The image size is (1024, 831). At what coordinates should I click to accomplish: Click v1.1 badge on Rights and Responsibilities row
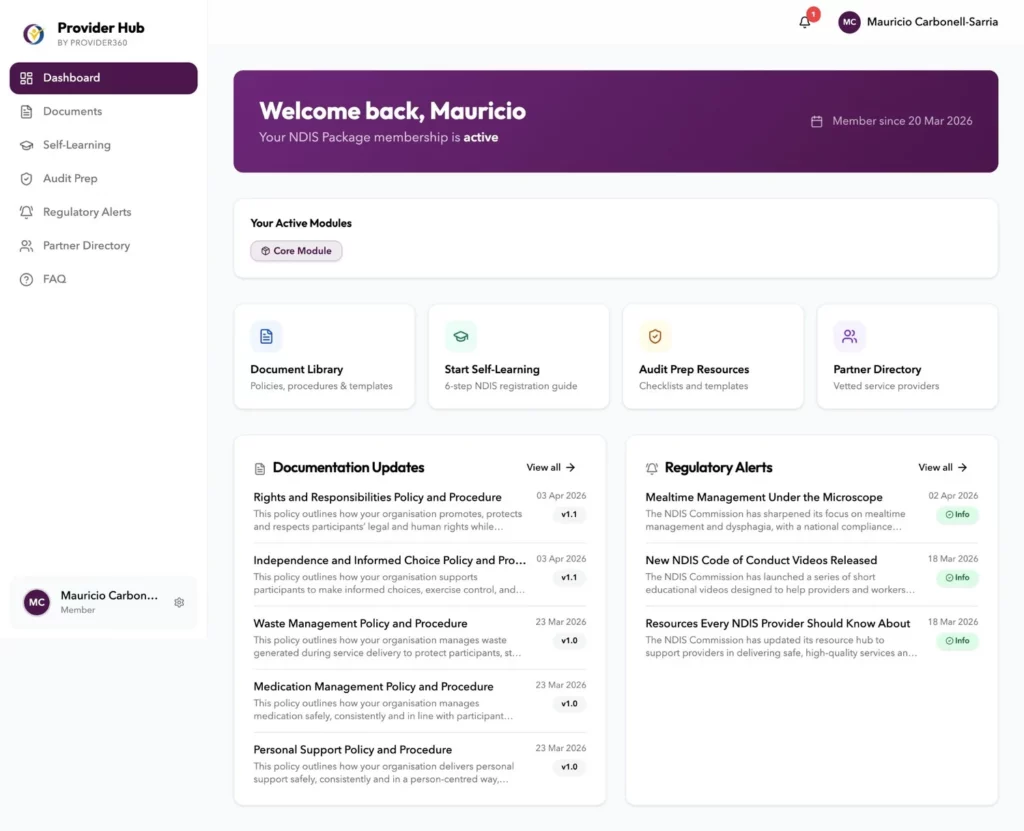tap(569, 515)
